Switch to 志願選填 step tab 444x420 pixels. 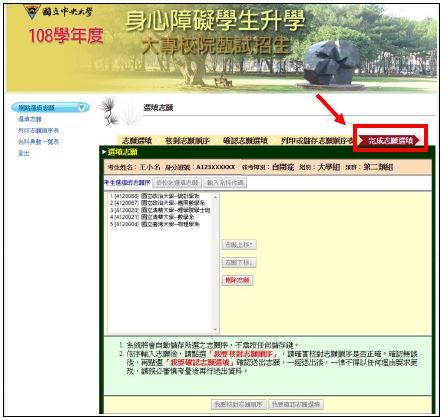(x=137, y=140)
